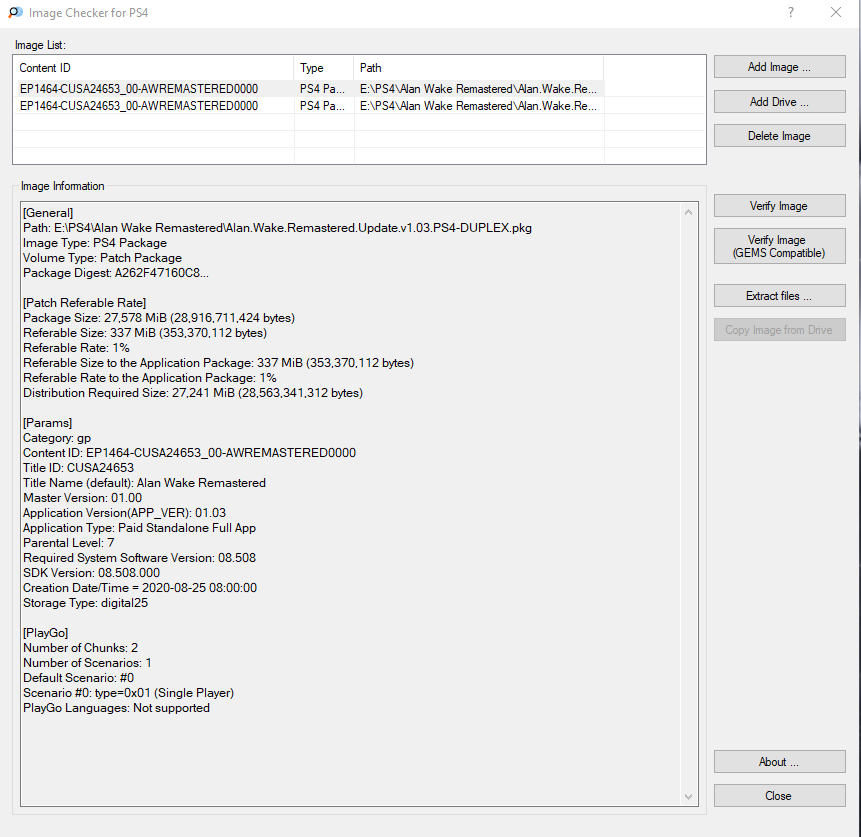Click Scenario #0: type=0x01 (Single Player)
Screen dimensions: 861x837
click(128, 693)
